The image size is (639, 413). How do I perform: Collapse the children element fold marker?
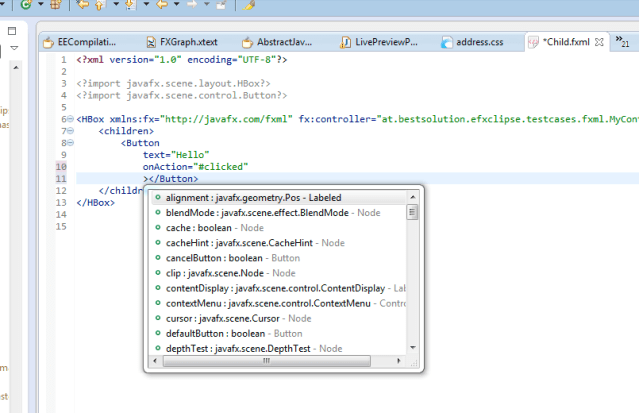(x=67, y=131)
